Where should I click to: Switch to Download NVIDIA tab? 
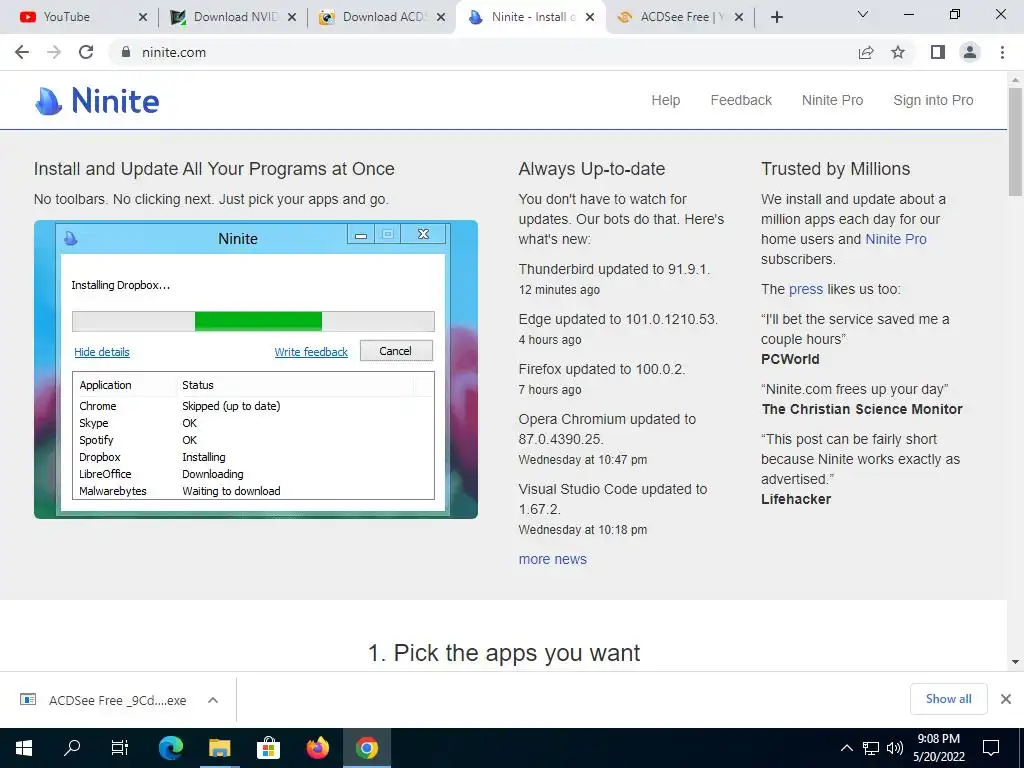point(233,17)
